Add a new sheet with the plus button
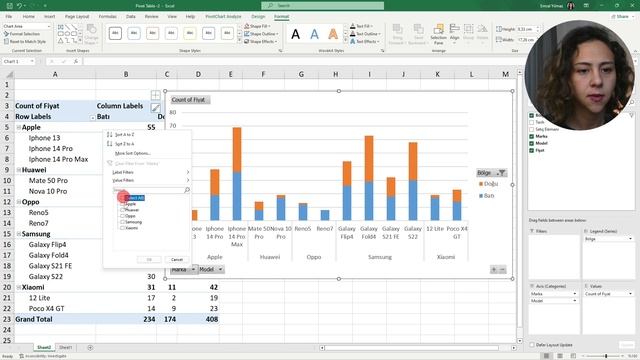Viewport: 640px width, 360px height. pos(90,348)
